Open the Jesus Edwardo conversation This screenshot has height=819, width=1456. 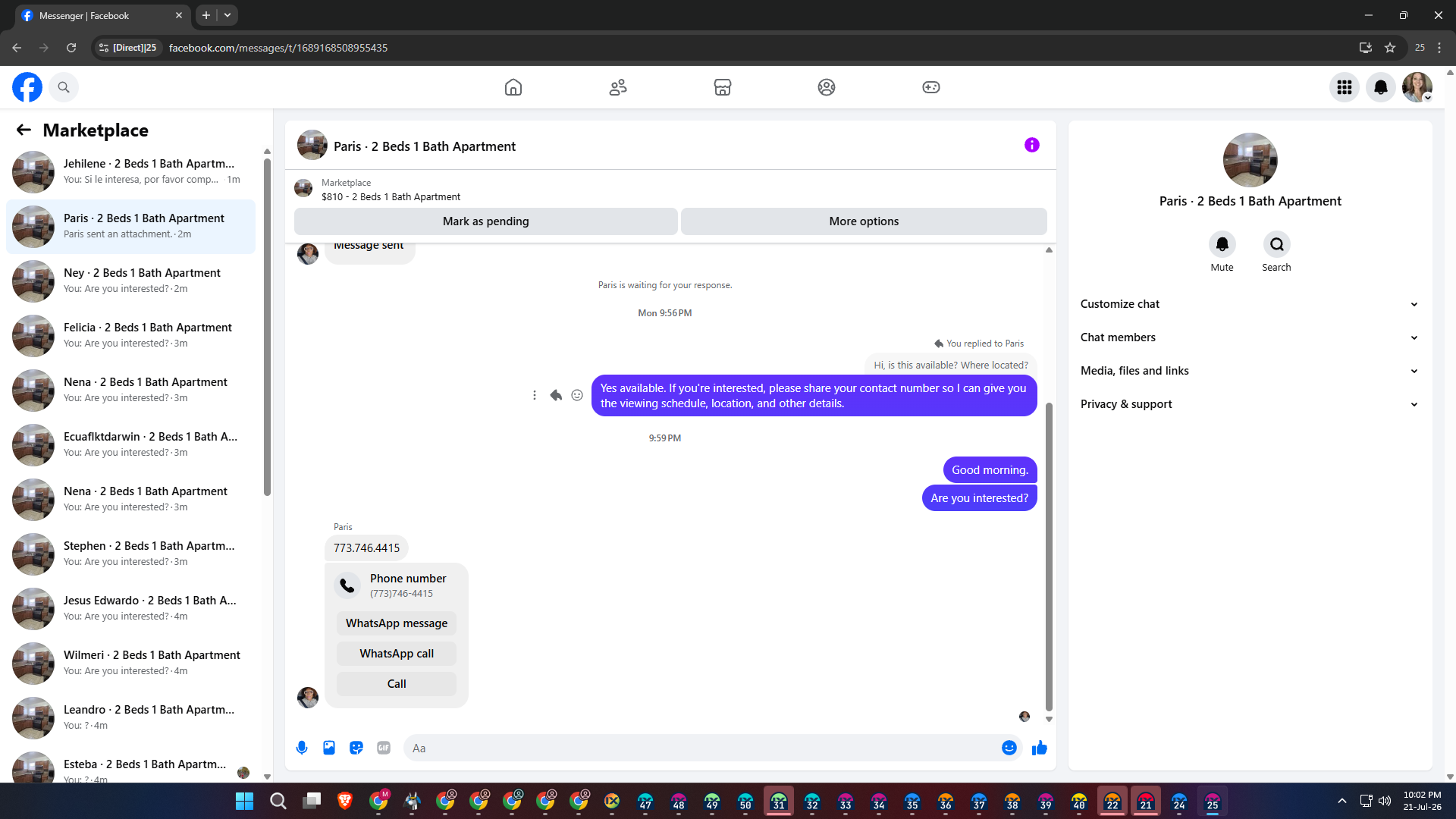131,609
